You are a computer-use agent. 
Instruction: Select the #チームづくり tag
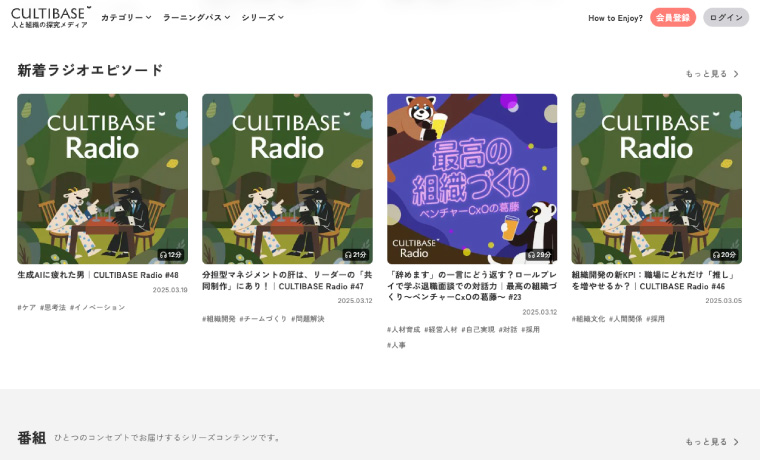click(x=263, y=318)
